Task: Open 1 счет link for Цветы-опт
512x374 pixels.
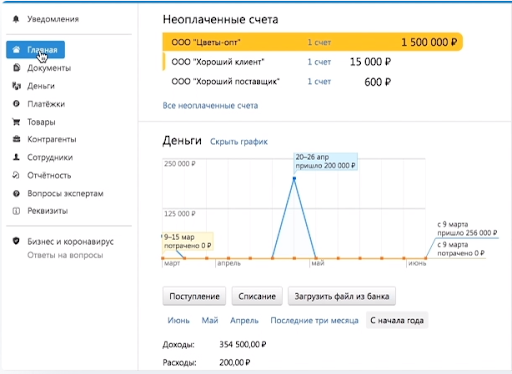Action: [319, 42]
